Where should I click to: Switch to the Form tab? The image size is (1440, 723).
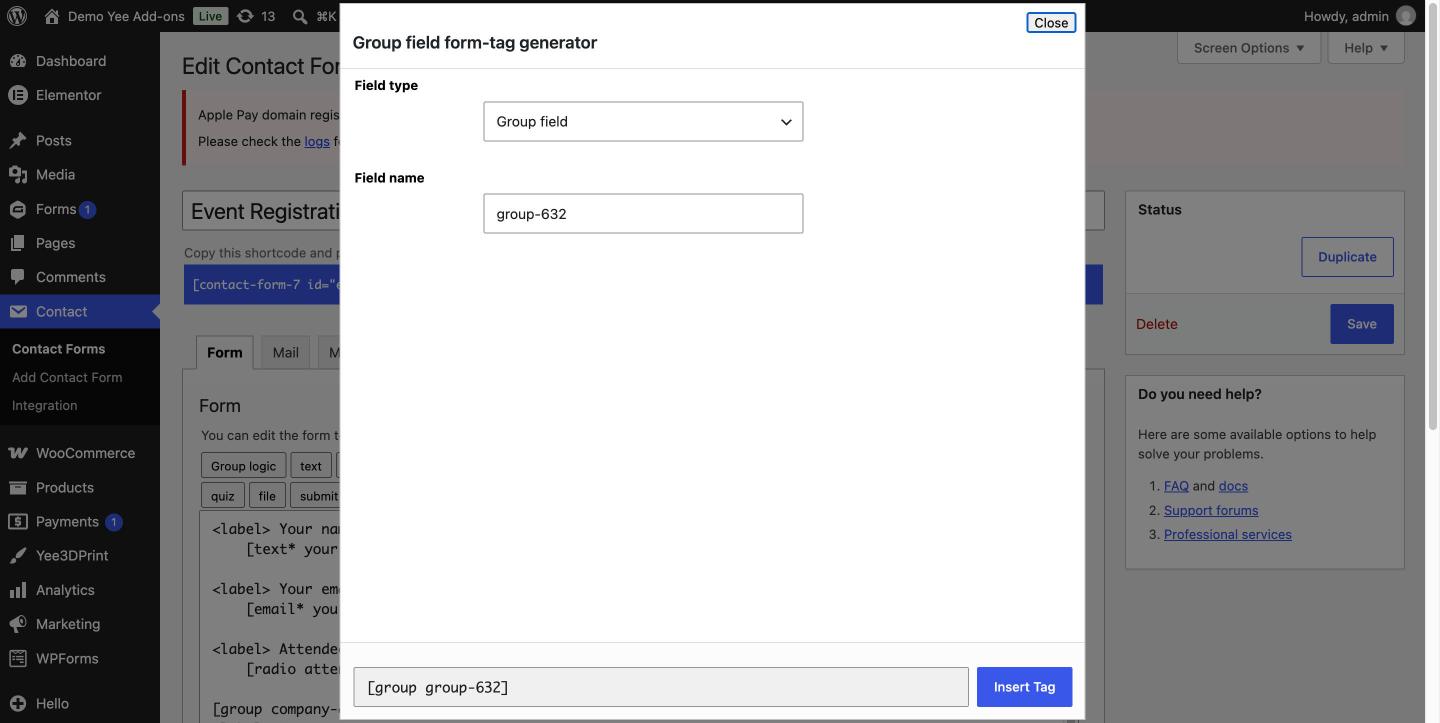(225, 352)
